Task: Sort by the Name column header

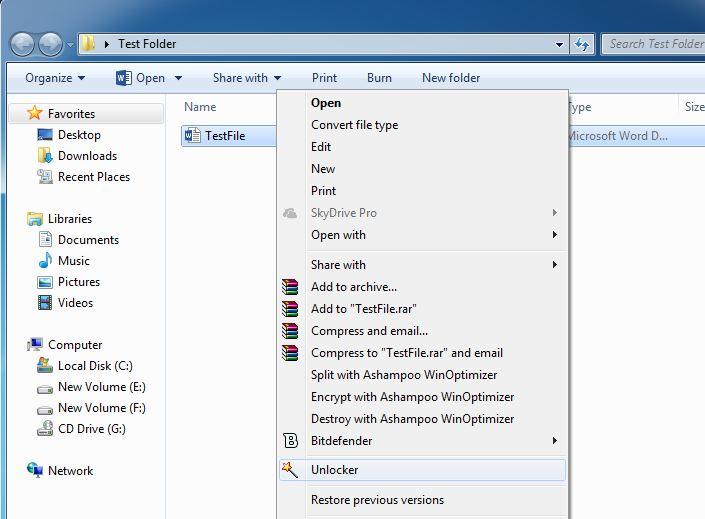Action: point(200,107)
